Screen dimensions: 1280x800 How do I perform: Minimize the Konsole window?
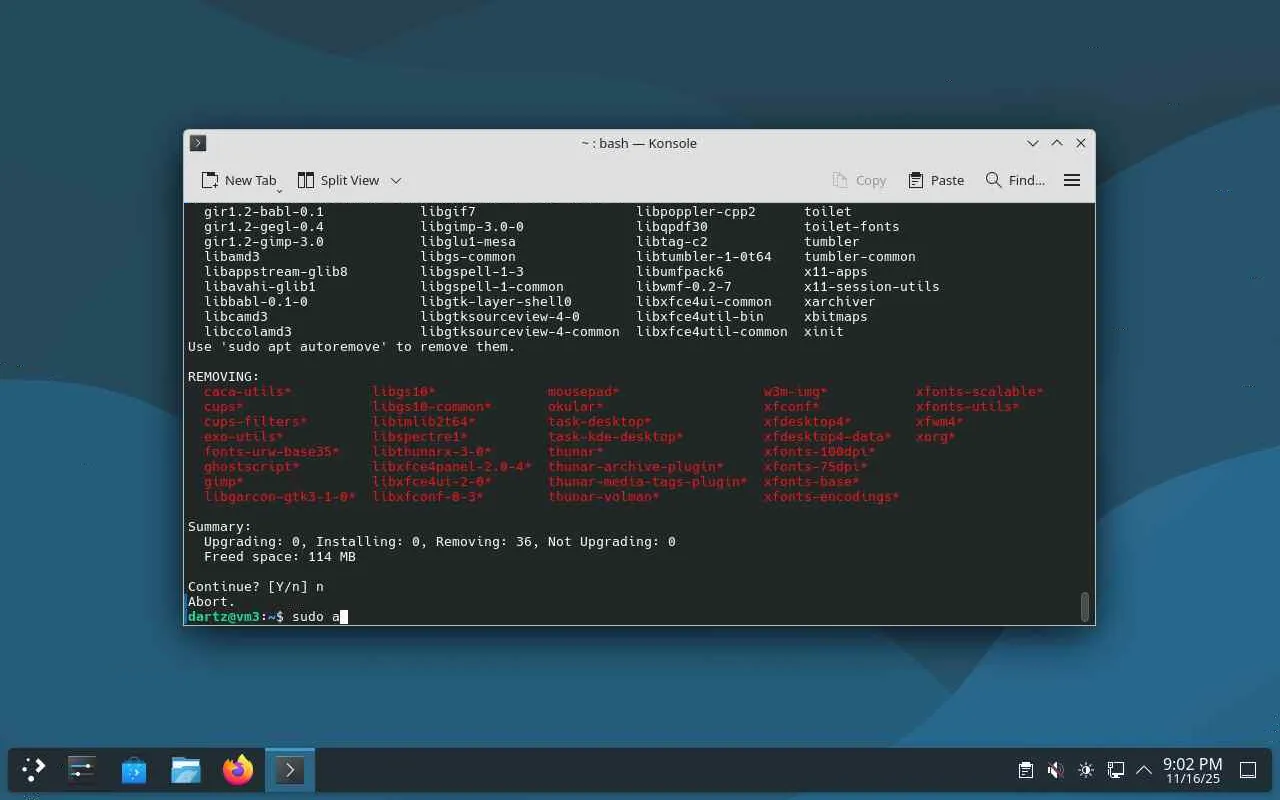tap(1033, 143)
